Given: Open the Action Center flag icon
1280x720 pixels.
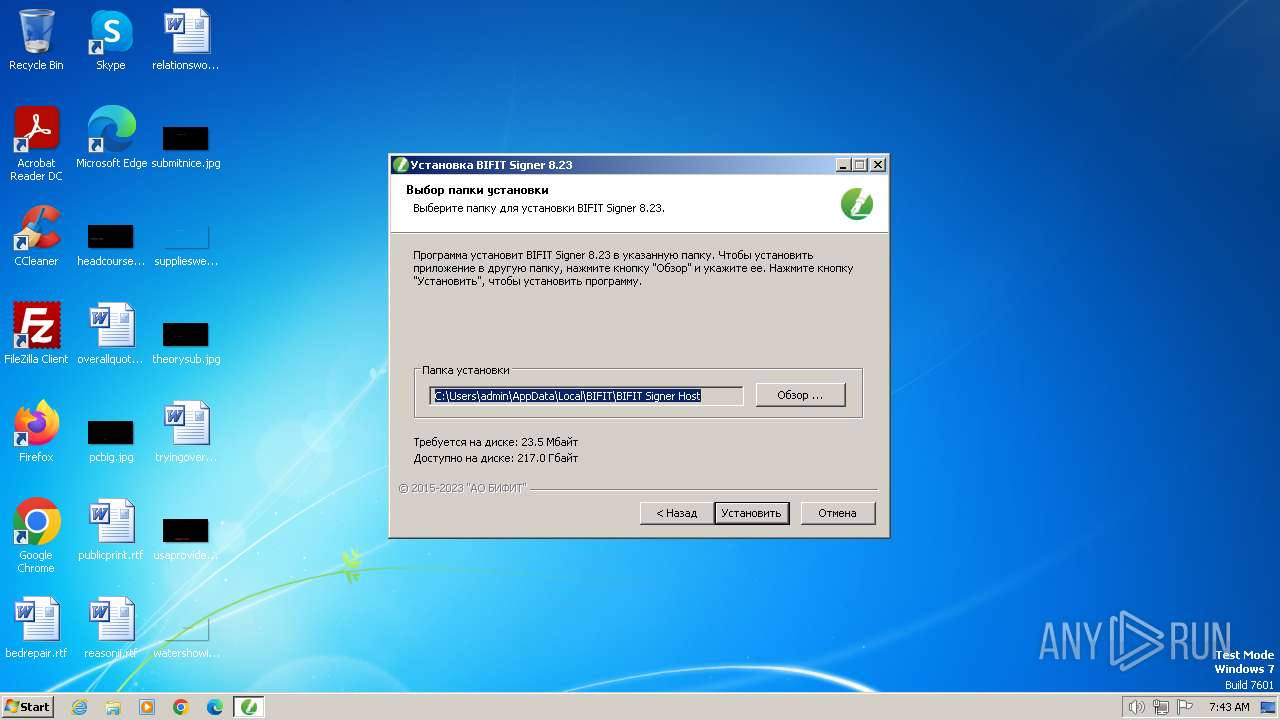Looking at the screenshot, I should tap(1186, 707).
